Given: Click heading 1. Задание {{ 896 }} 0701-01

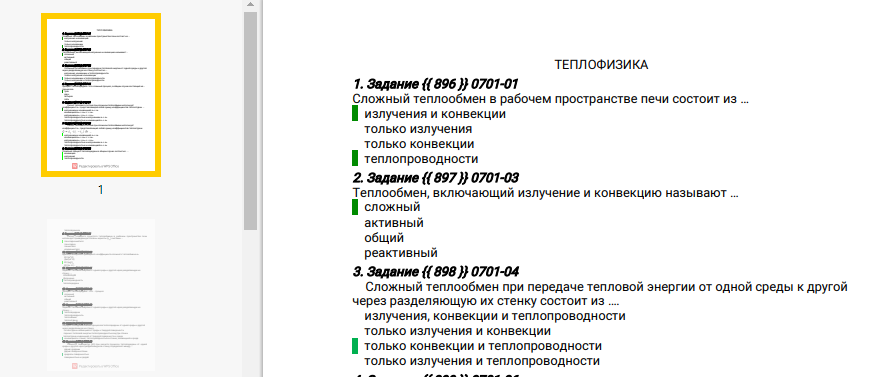Looking at the screenshot, I should 436,84.
